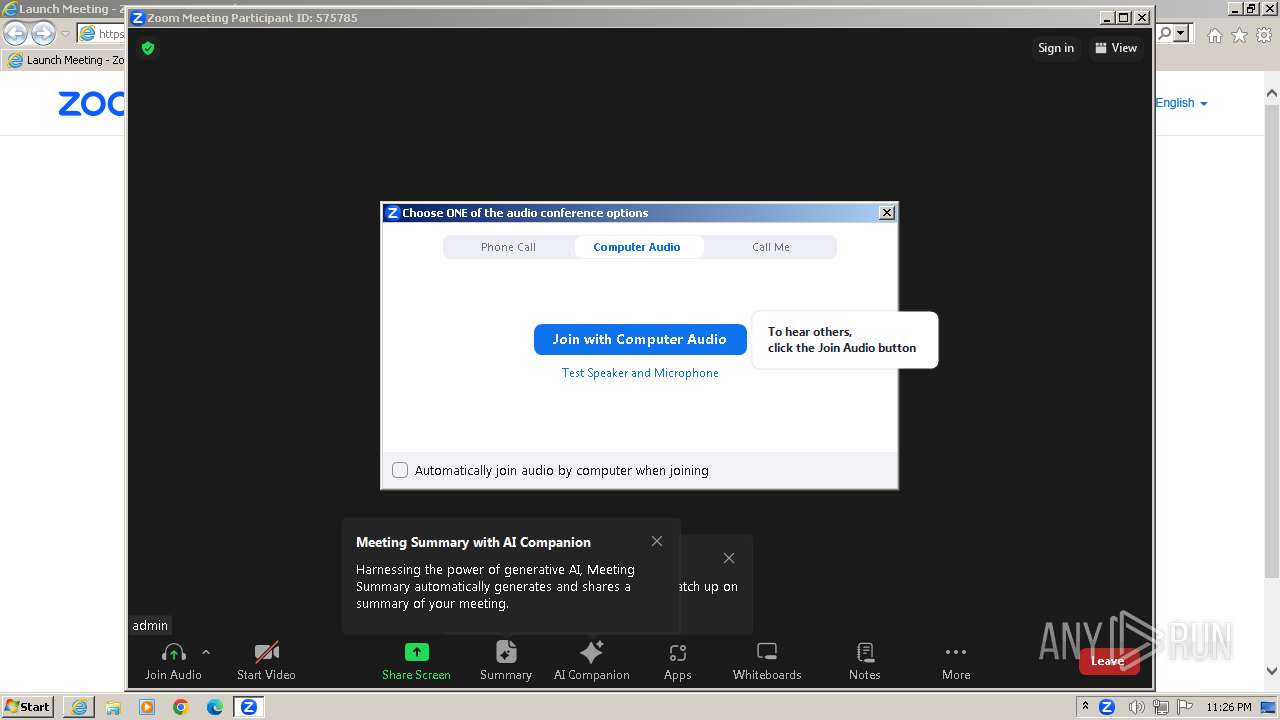Click Sign in at top right
Screen dimensions: 1280x720
point(1056,48)
